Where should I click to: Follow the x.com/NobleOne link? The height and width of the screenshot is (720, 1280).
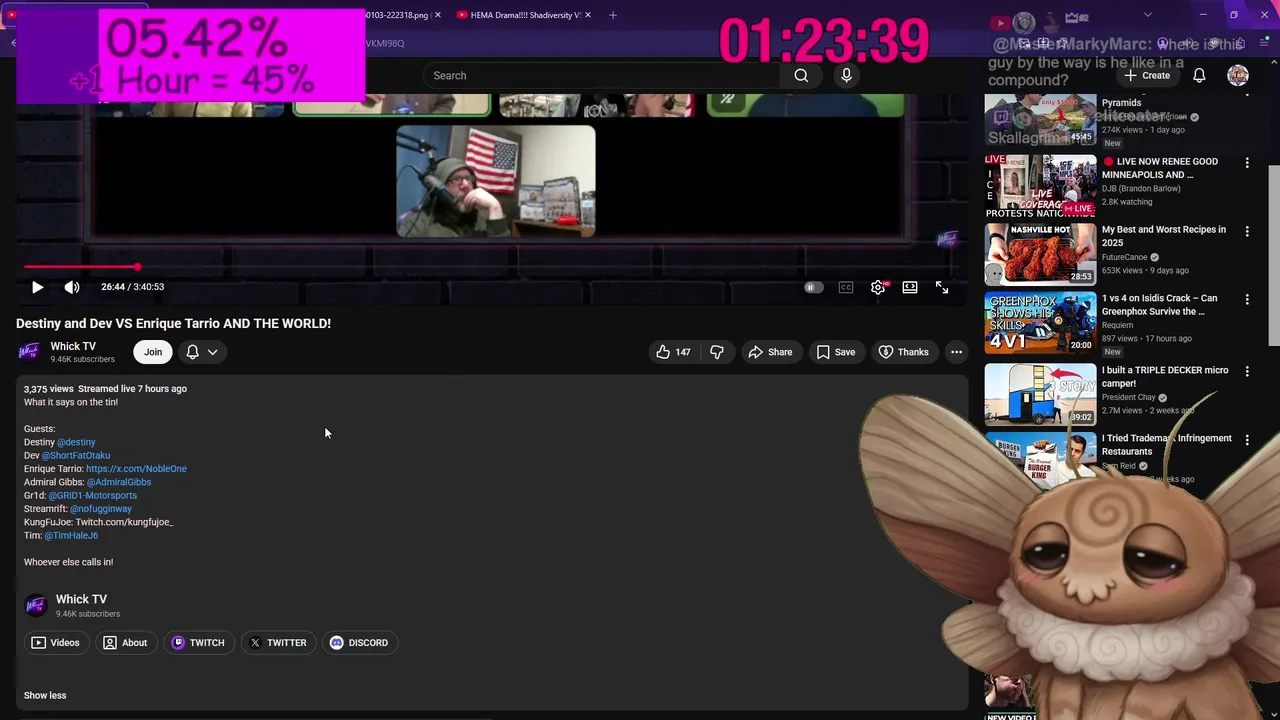(136, 468)
